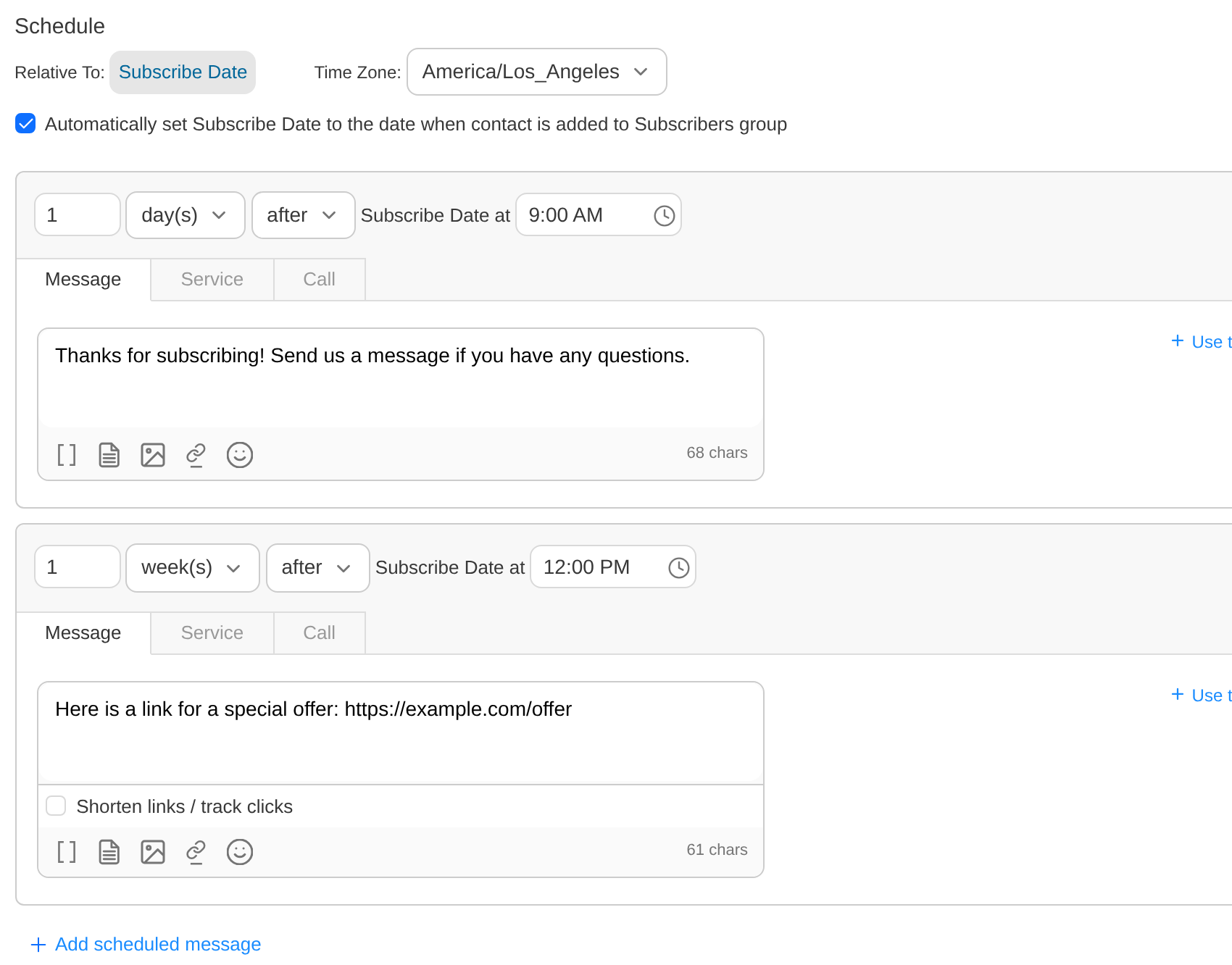Insert a link into the Thanks message
The width and height of the screenshot is (1232, 965).
tap(196, 455)
